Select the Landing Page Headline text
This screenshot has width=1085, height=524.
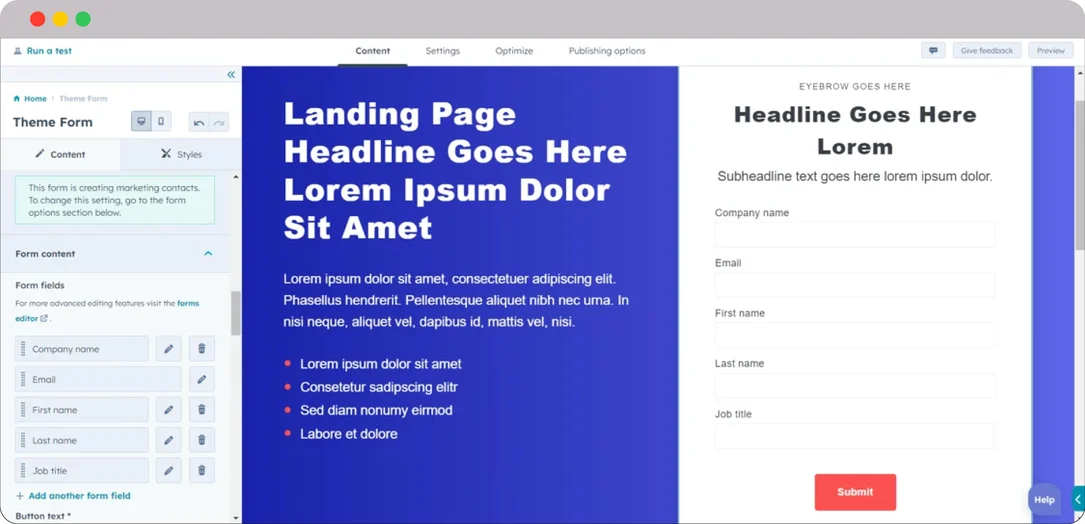pyautogui.click(x=455, y=170)
